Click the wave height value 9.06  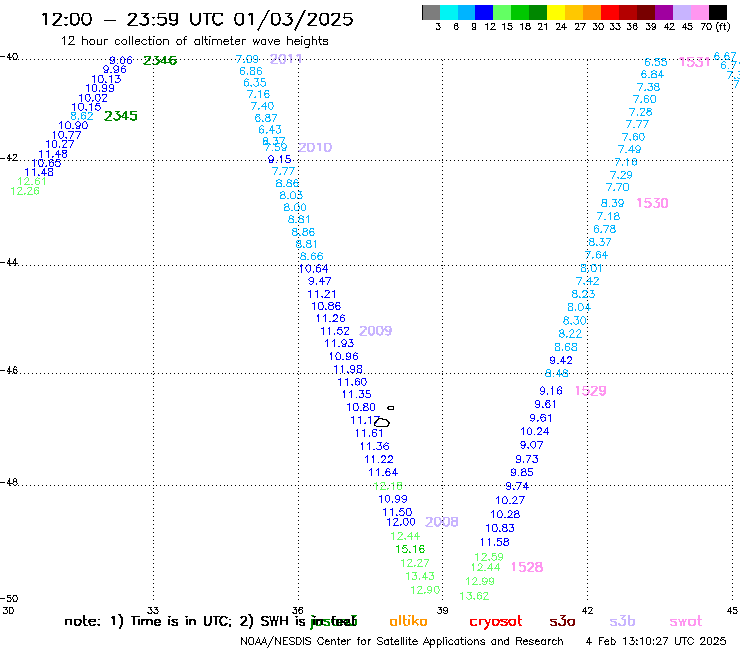coord(121,60)
